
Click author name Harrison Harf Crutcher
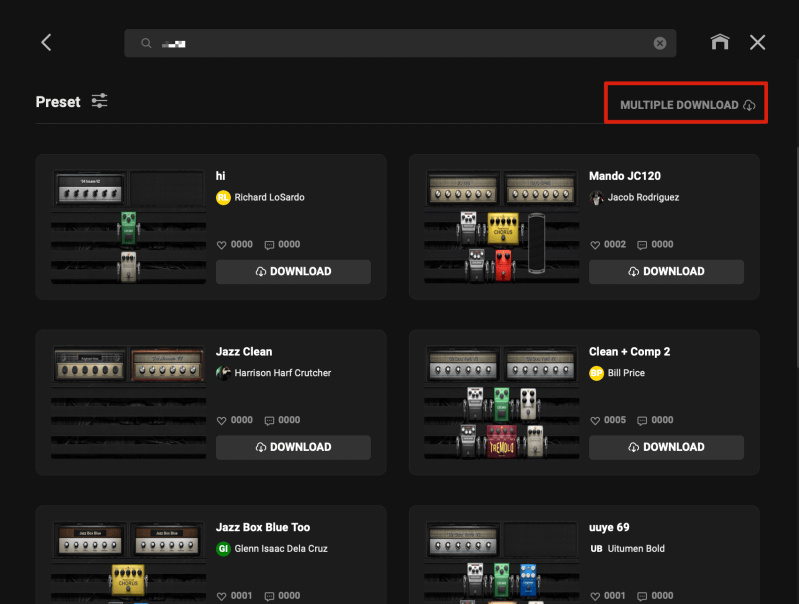(283, 373)
